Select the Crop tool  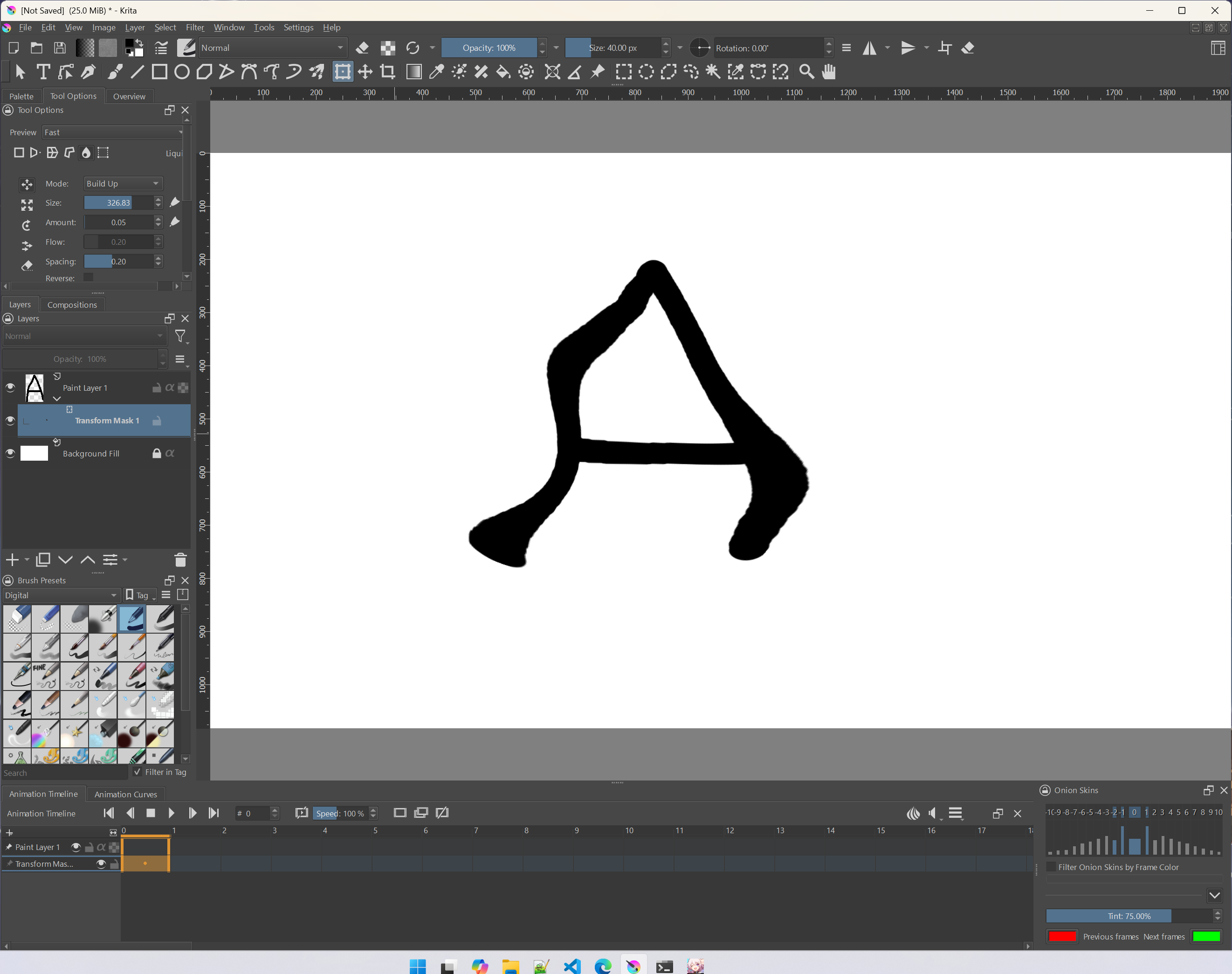(388, 72)
